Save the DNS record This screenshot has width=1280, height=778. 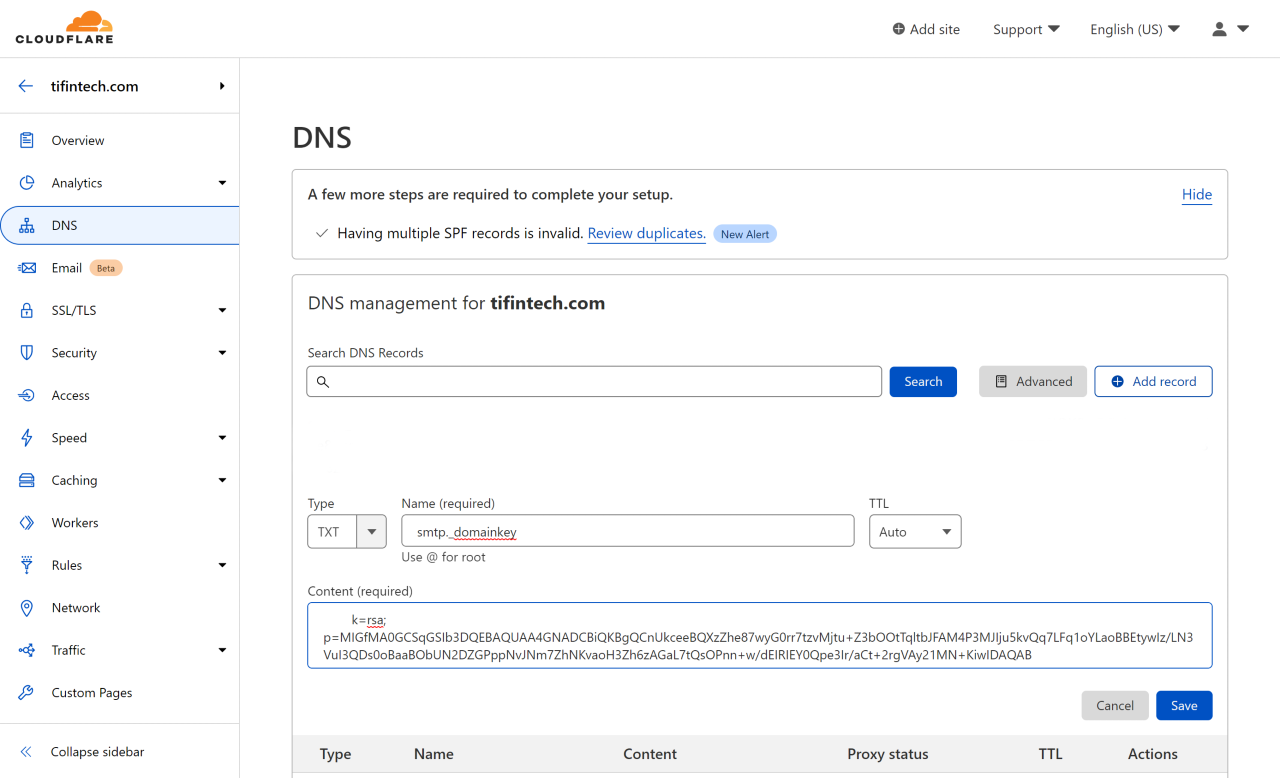(x=1184, y=706)
